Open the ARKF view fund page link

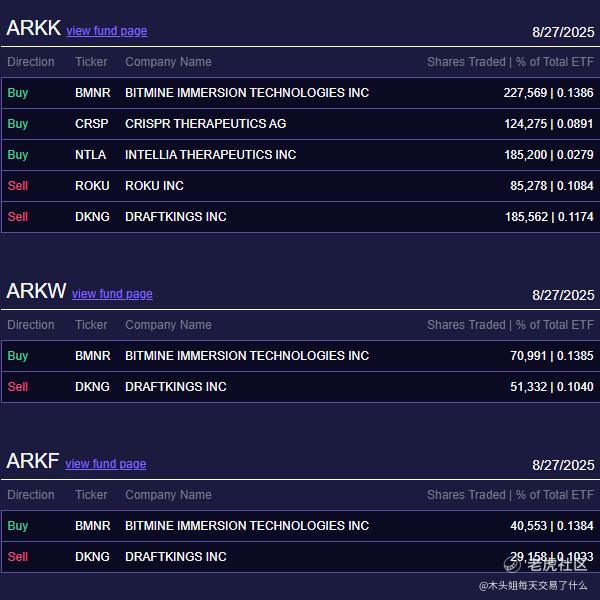(x=106, y=464)
